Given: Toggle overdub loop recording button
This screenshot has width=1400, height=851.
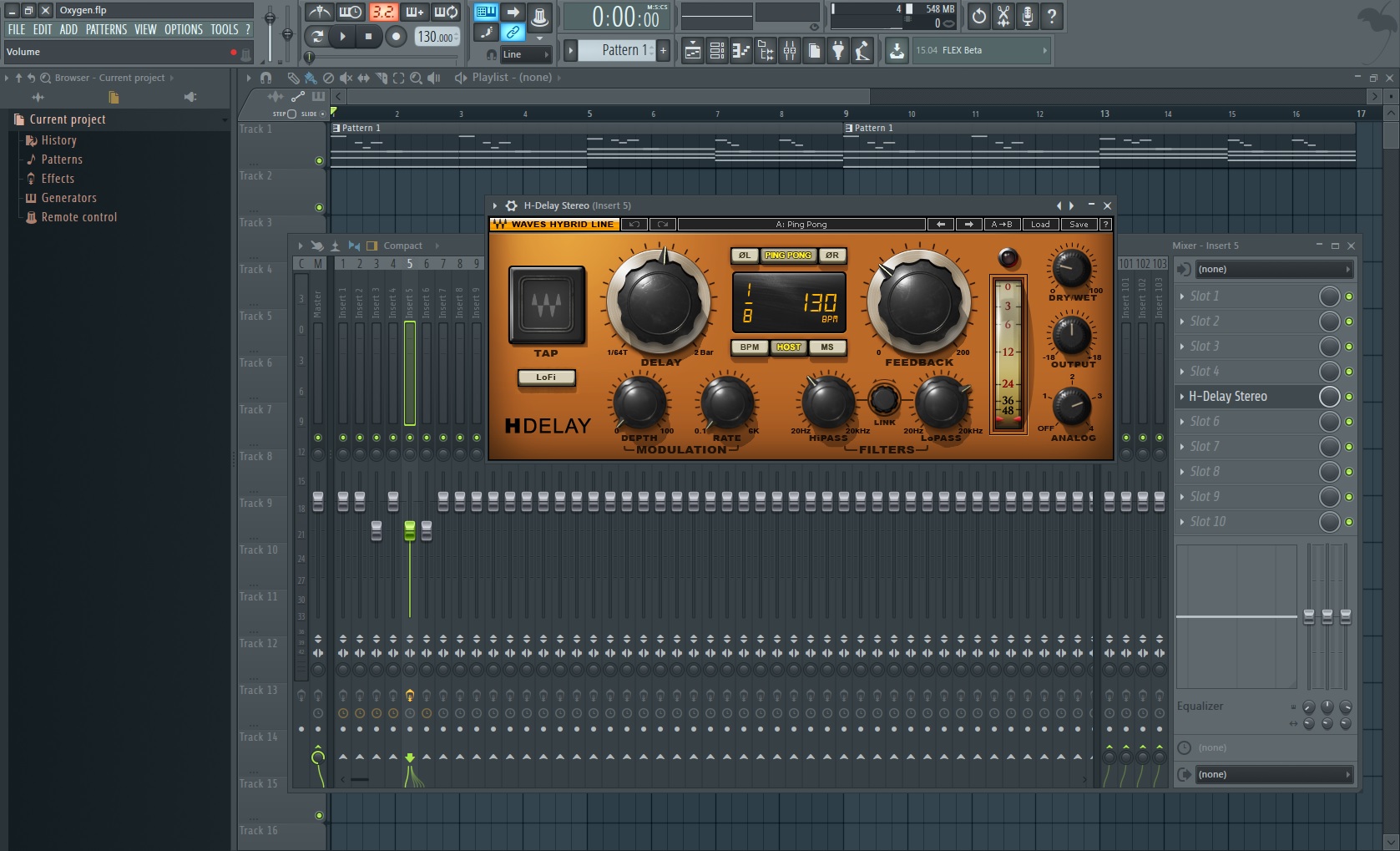Looking at the screenshot, I should click(415, 13).
